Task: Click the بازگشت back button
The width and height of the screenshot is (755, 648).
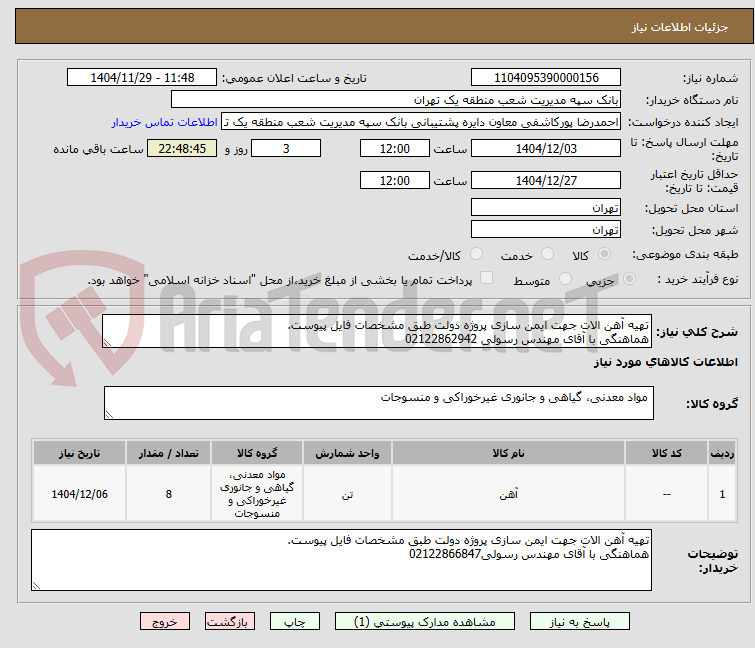Action: (x=230, y=621)
